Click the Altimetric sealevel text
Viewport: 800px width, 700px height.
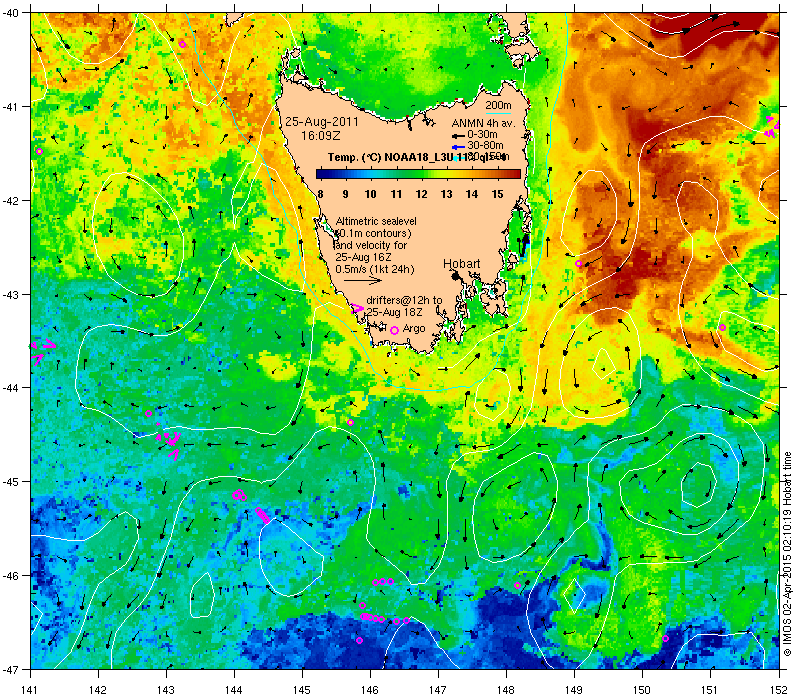(376, 221)
